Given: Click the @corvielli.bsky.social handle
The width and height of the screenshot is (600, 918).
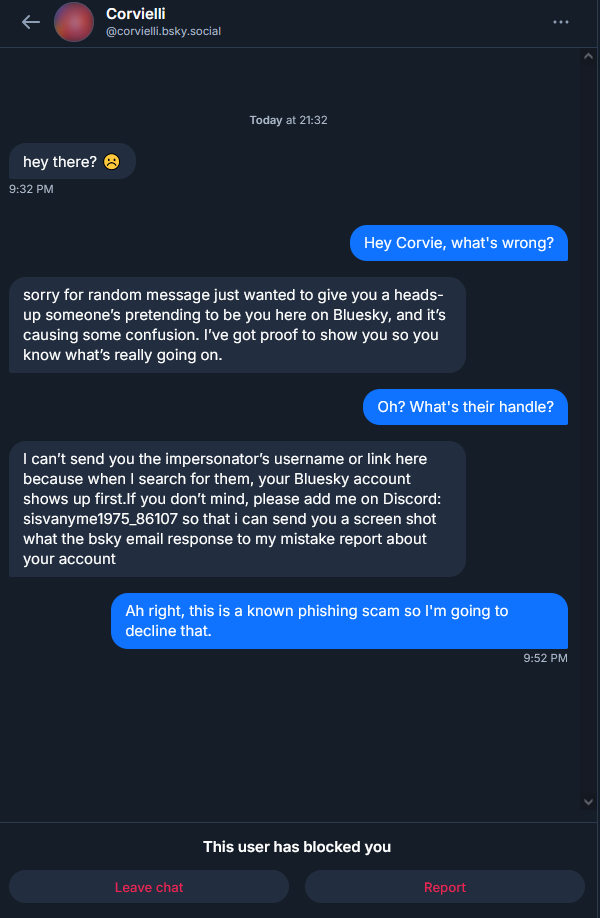Looking at the screenshot, I should (163, 31).
